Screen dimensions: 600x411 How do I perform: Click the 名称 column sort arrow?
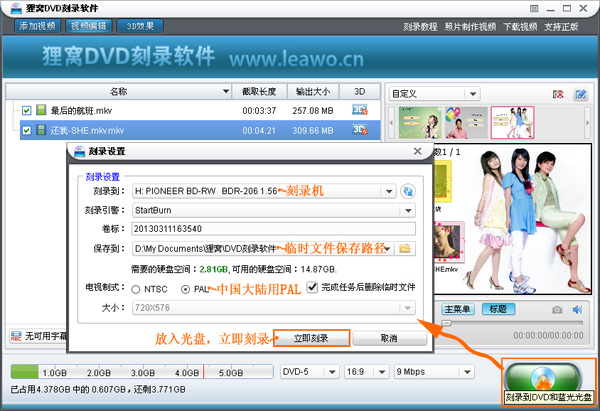click(x=226, y=91)
